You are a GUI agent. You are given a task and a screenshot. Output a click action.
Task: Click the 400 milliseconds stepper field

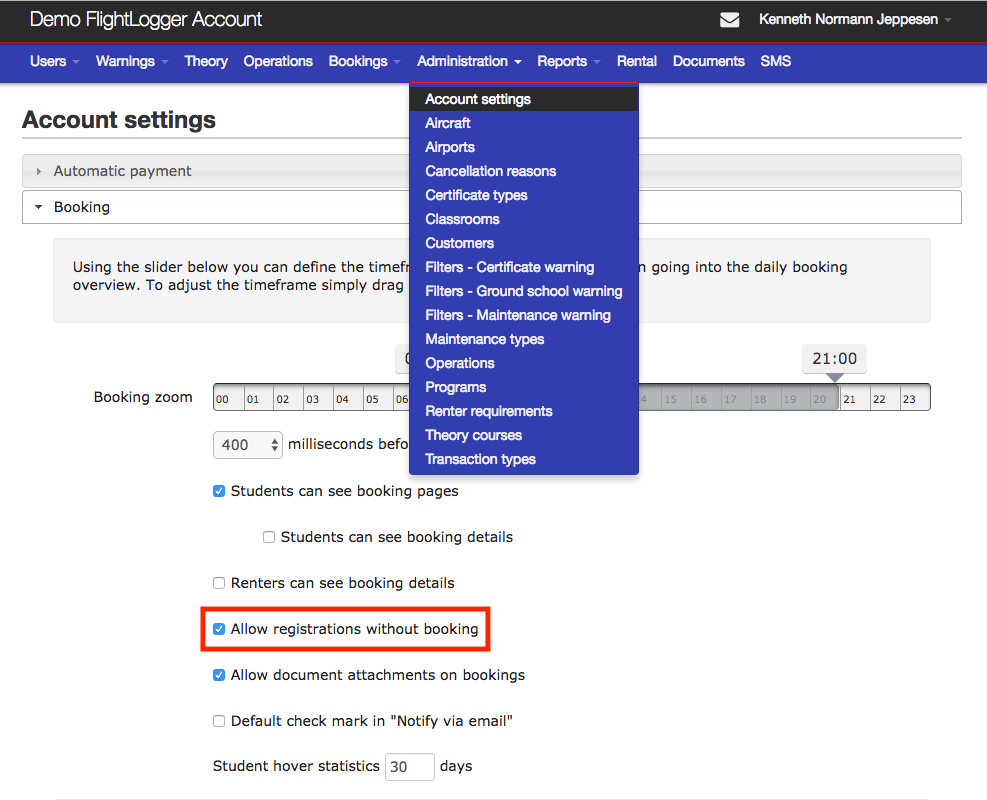[x=247, y=445]
